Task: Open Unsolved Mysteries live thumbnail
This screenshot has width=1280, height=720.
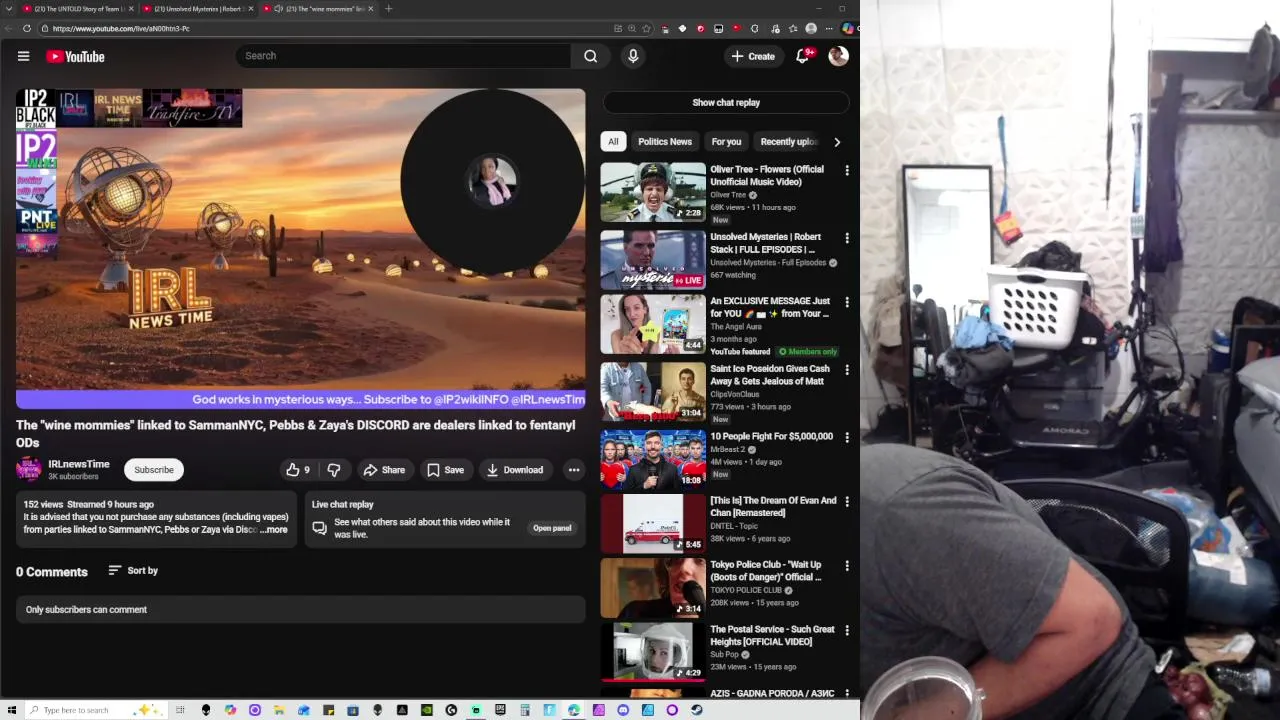Action: (x=653, y=260)
